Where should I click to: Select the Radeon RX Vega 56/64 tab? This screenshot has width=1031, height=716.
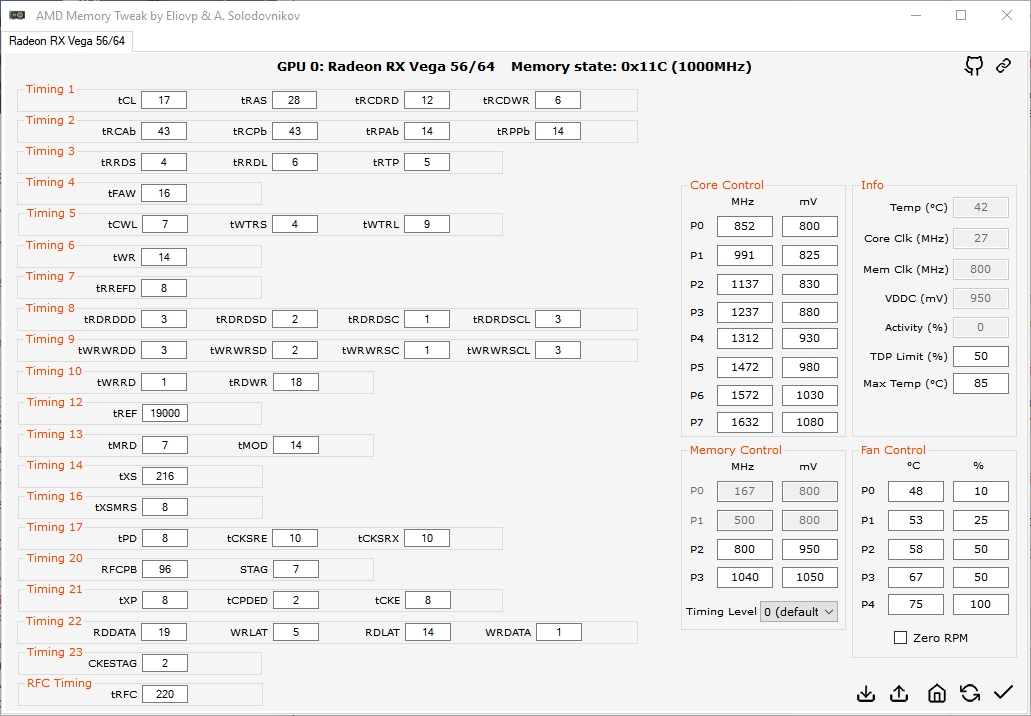point(66,41)
